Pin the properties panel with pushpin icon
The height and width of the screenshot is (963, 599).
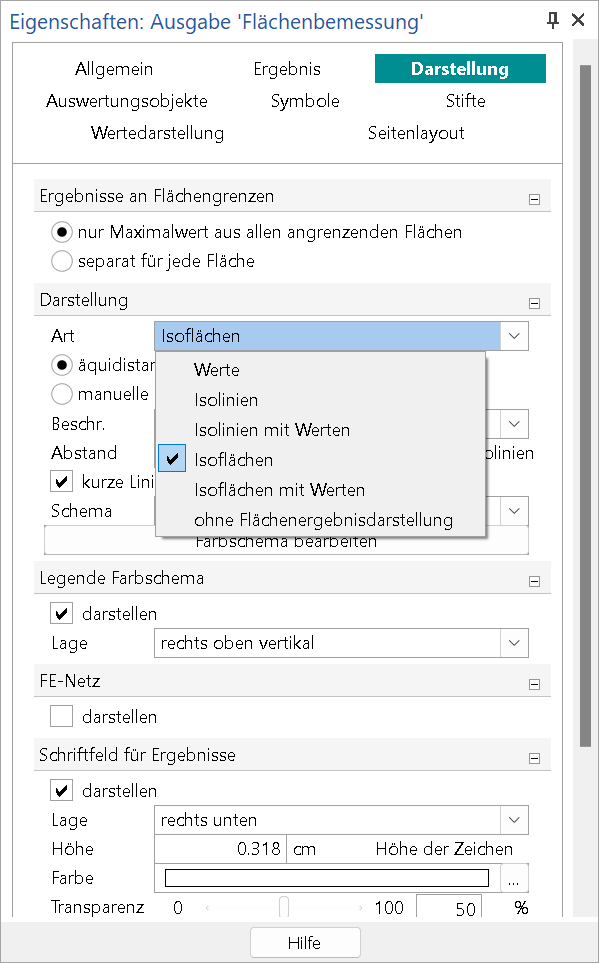pos(553,20)
